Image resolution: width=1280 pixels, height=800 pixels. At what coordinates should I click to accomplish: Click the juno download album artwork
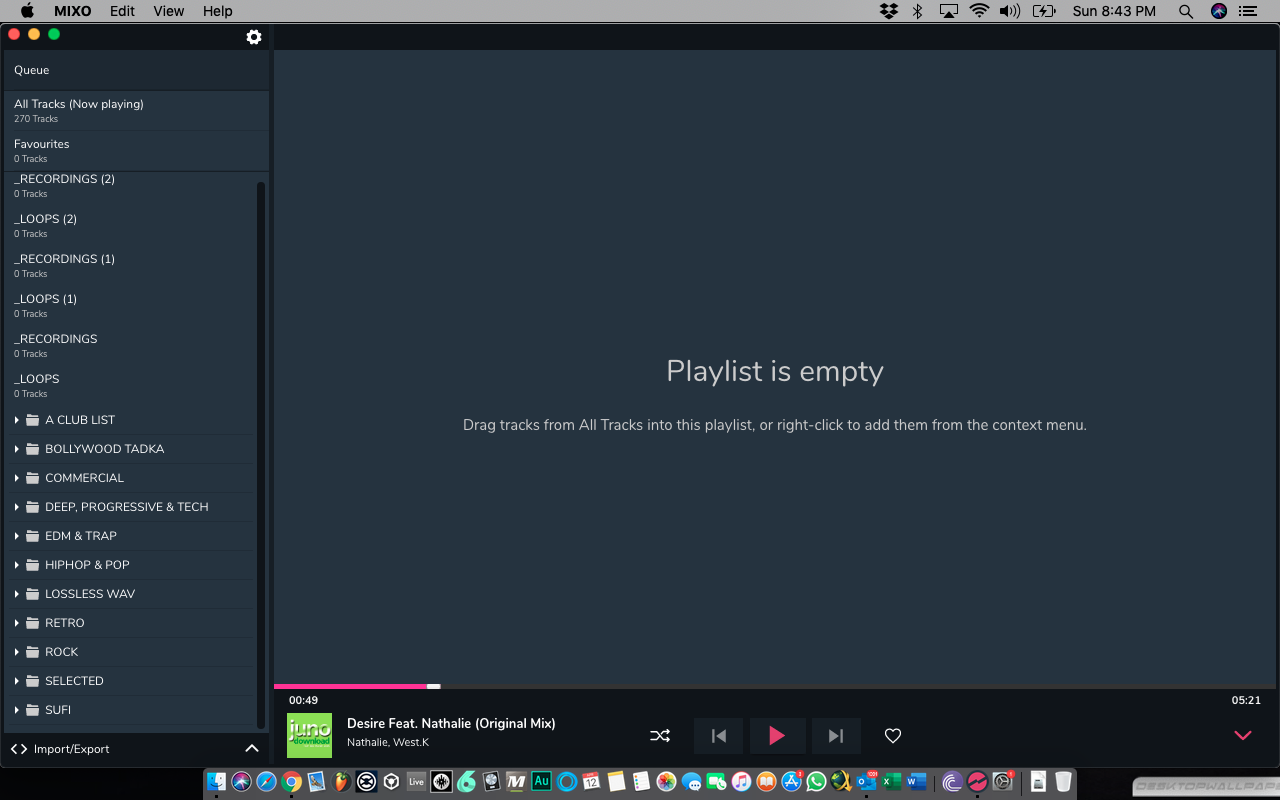[309, 735]
